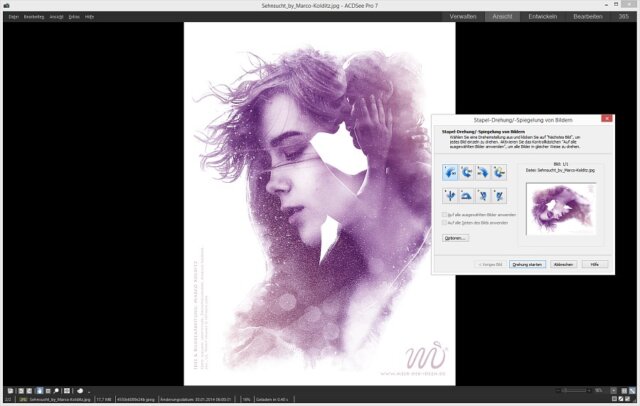640x406 pixels.
Task: Click third small status icon at bottom right
Action: coord(627,399)
